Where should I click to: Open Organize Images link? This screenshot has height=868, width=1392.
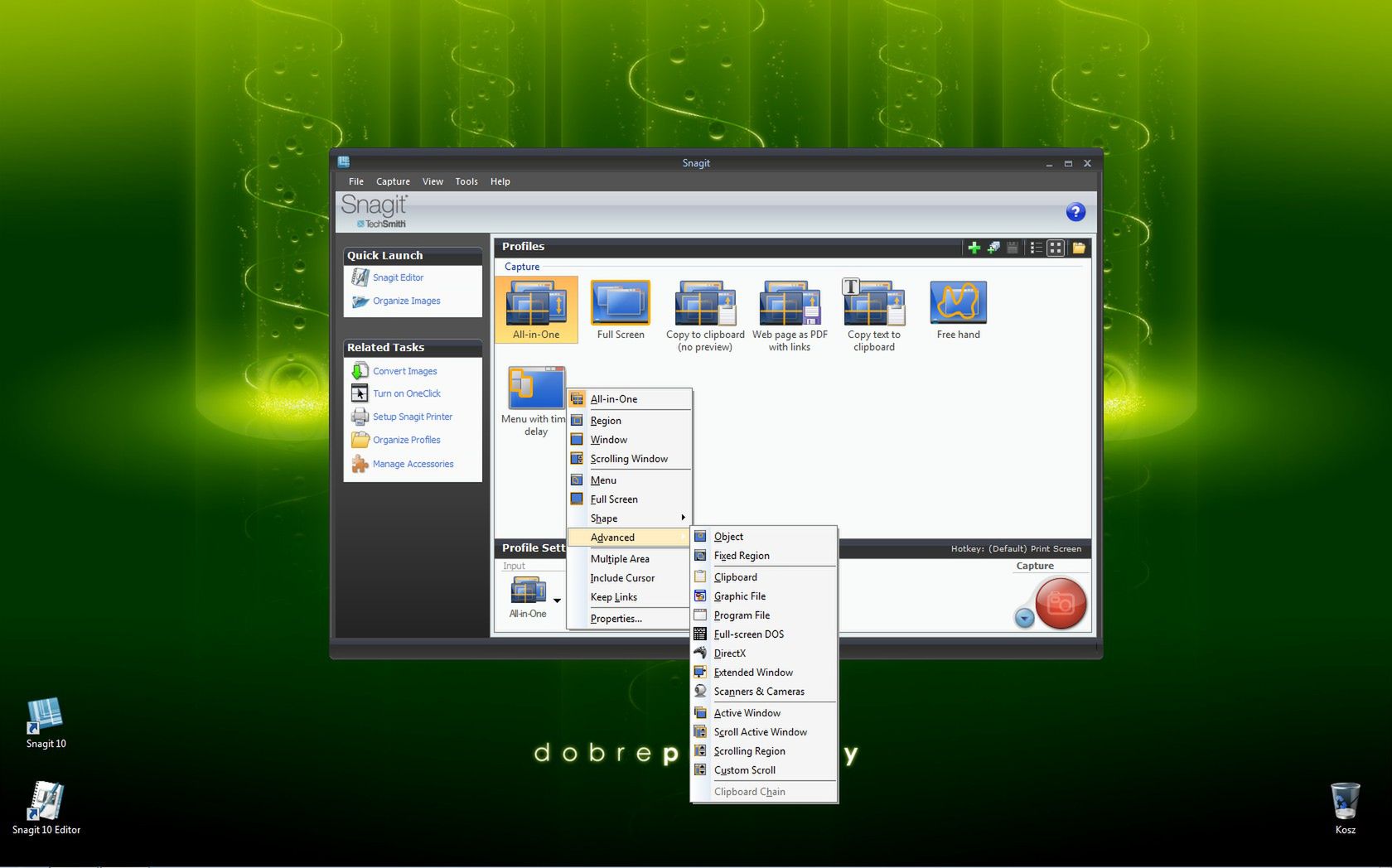point(406,301)
